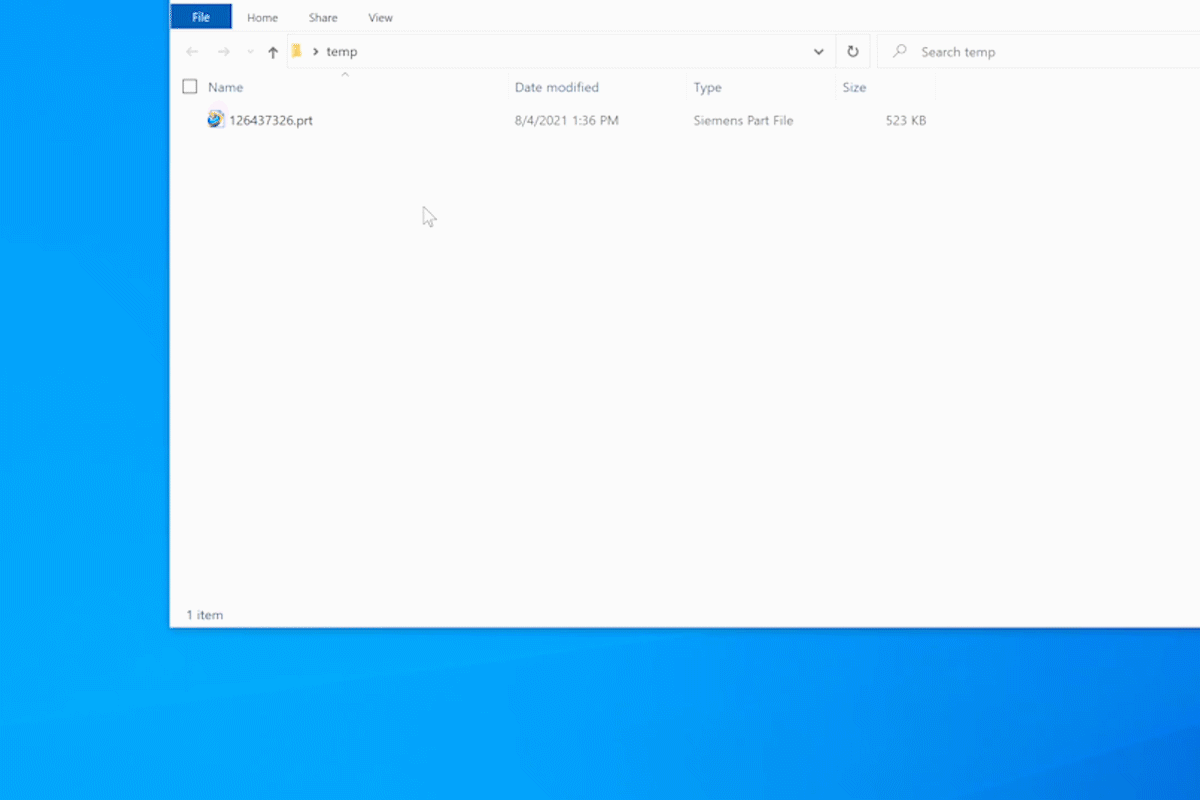The height and width of the screenshot is (800, 1200).
Task: Open the File ribbon tab
Action: tap(201, 17)
